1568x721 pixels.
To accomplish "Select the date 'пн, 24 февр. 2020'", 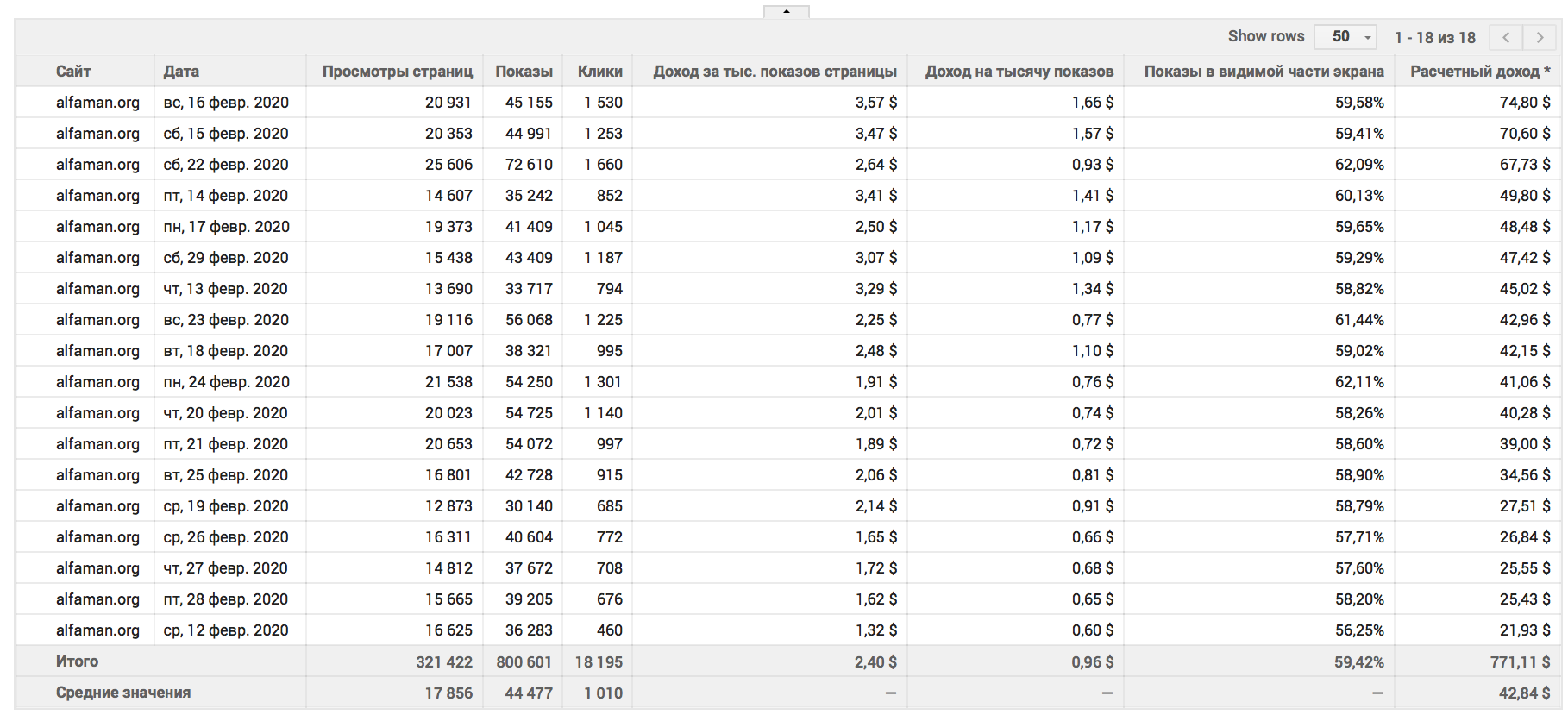I will [x=226, y=382].
